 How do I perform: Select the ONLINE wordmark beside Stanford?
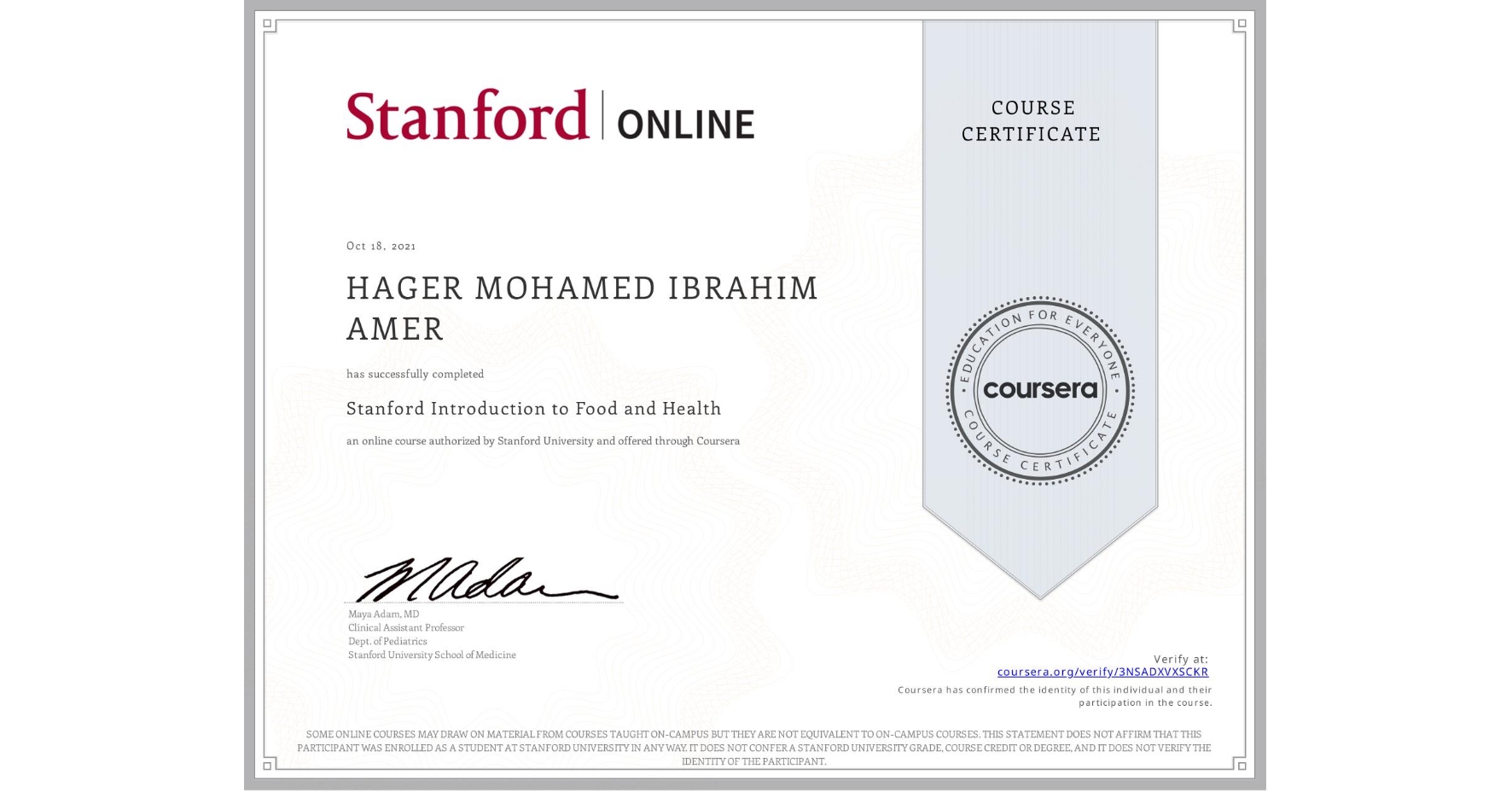point(683,119)
